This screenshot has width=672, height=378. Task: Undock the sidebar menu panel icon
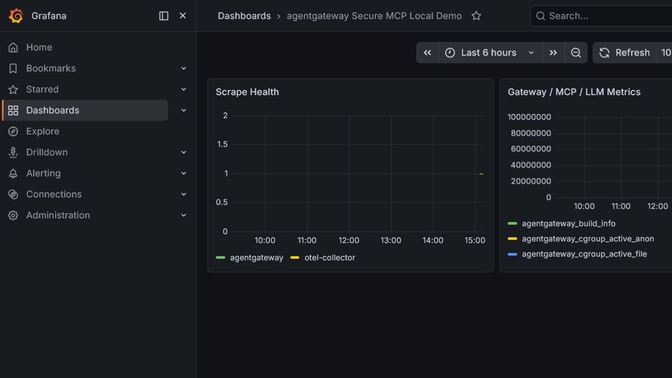(x=163, y=16)
